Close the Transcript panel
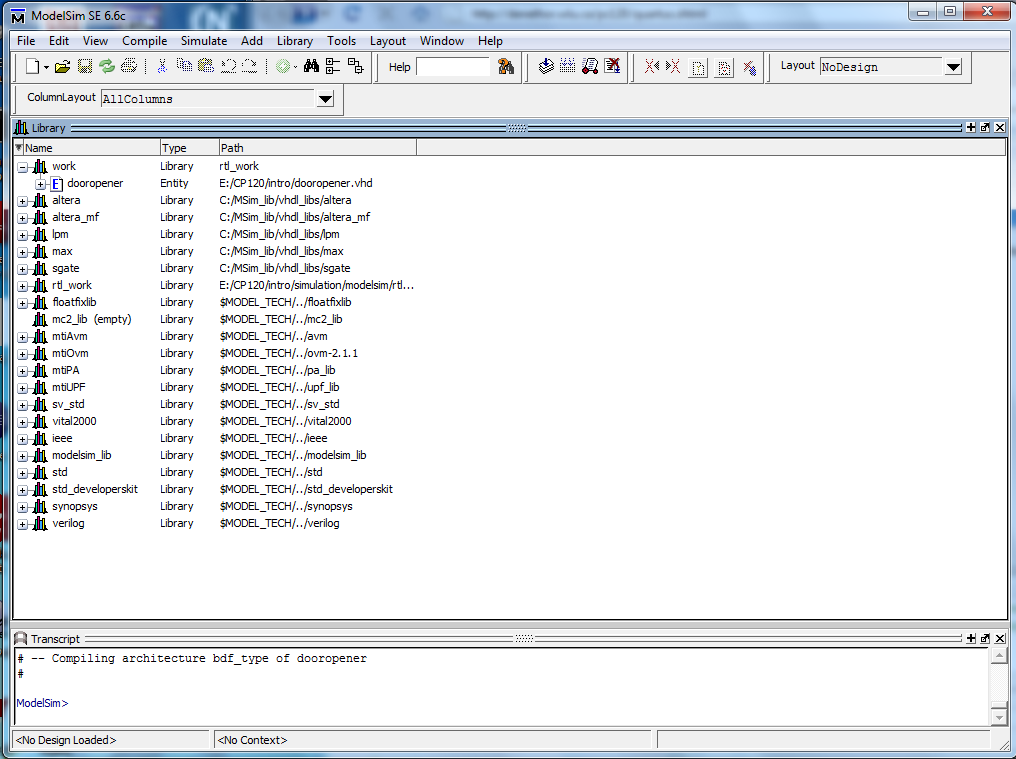The height and width of the screenshot is (759, 1016). tap(1000, 638)
